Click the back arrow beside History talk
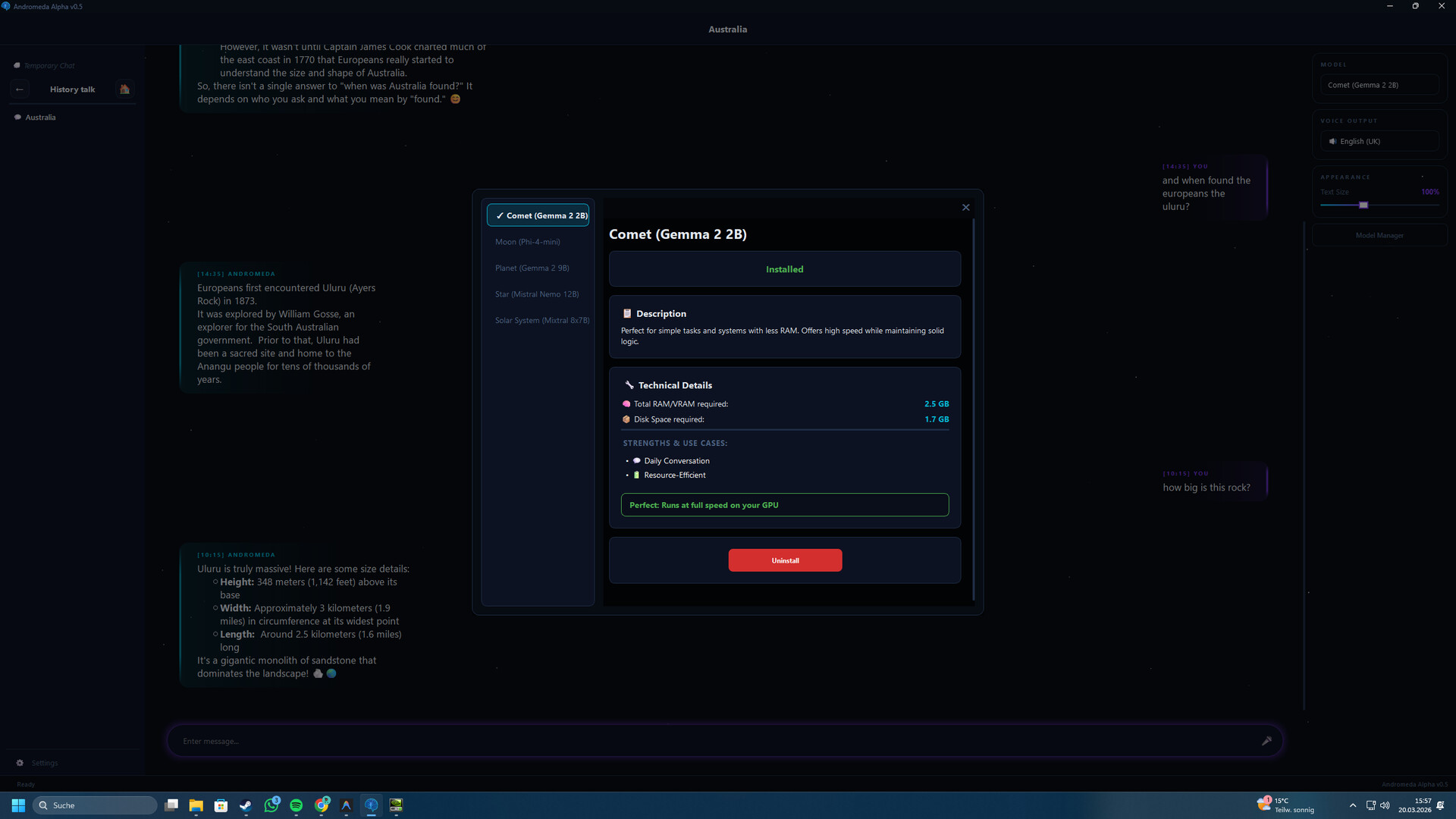This screenshot has height=819, width=1456. click(x=20, y=89)
